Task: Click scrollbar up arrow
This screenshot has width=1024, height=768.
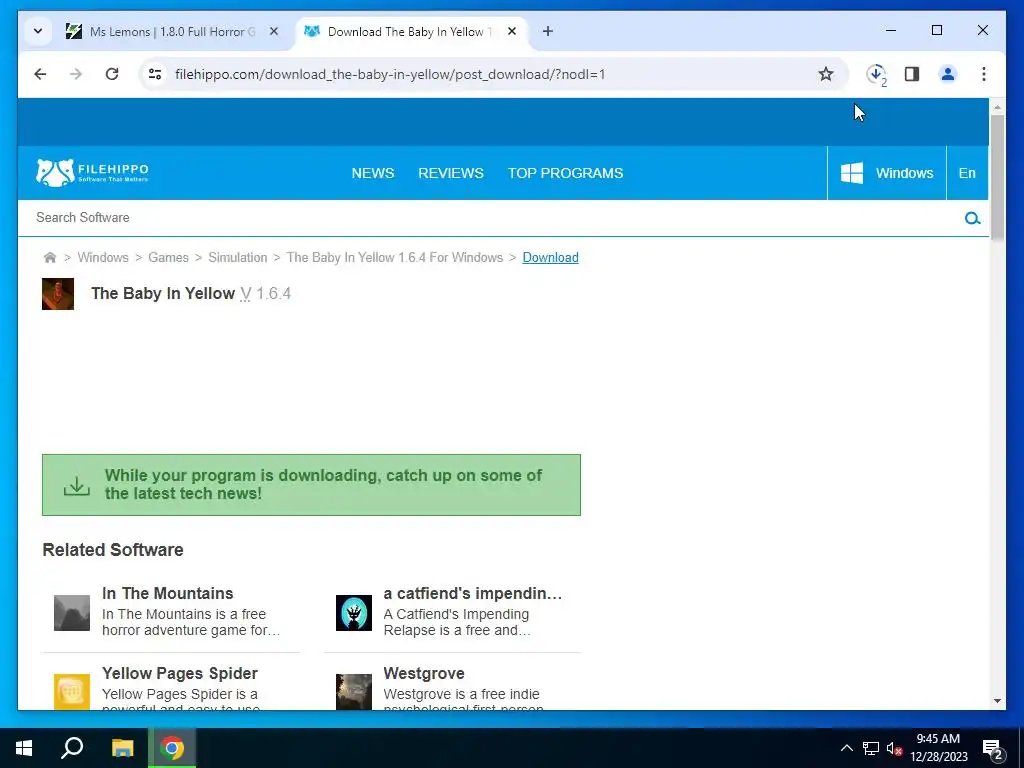Action: [997, 106]
